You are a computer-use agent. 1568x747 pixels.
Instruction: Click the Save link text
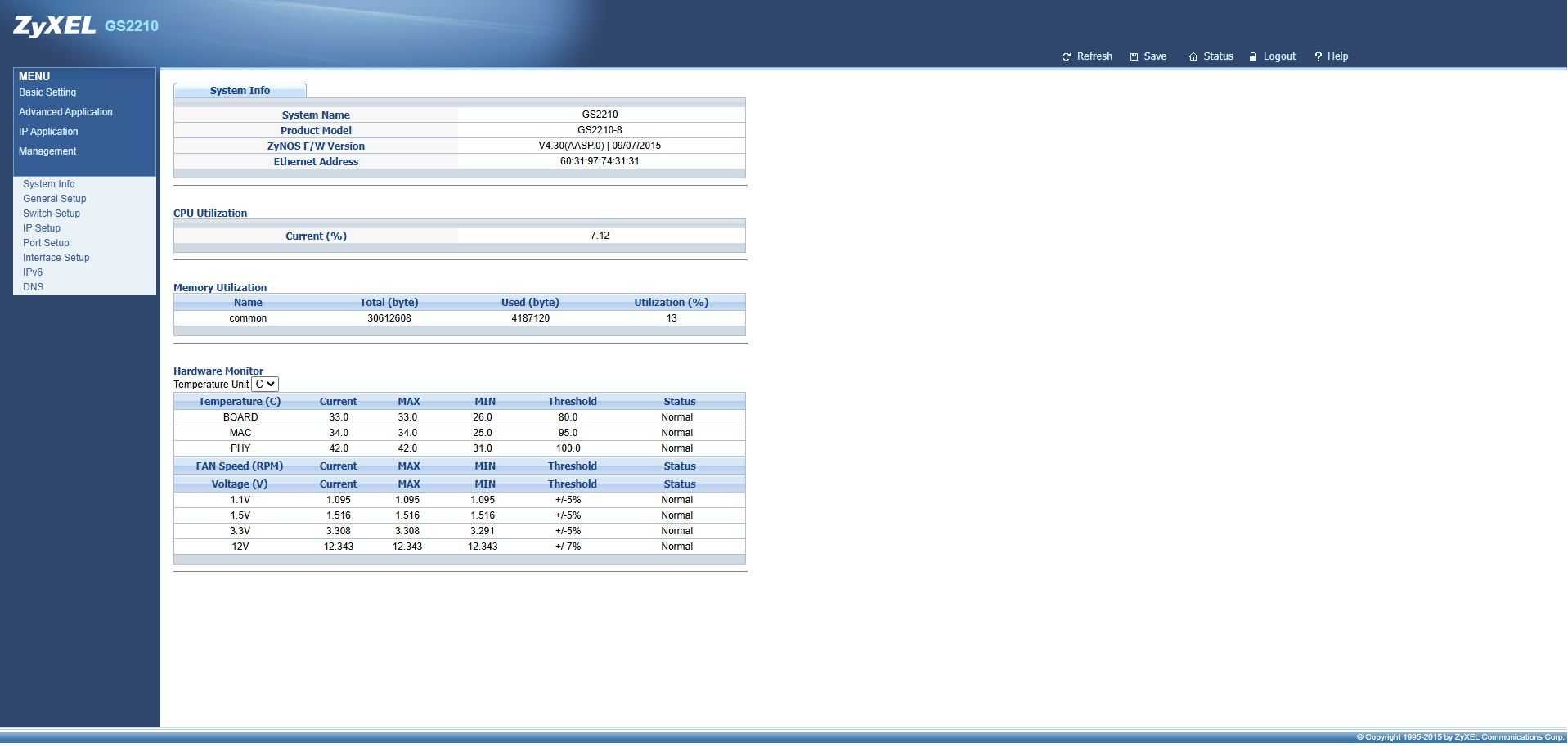click(x=1155, y=56)
